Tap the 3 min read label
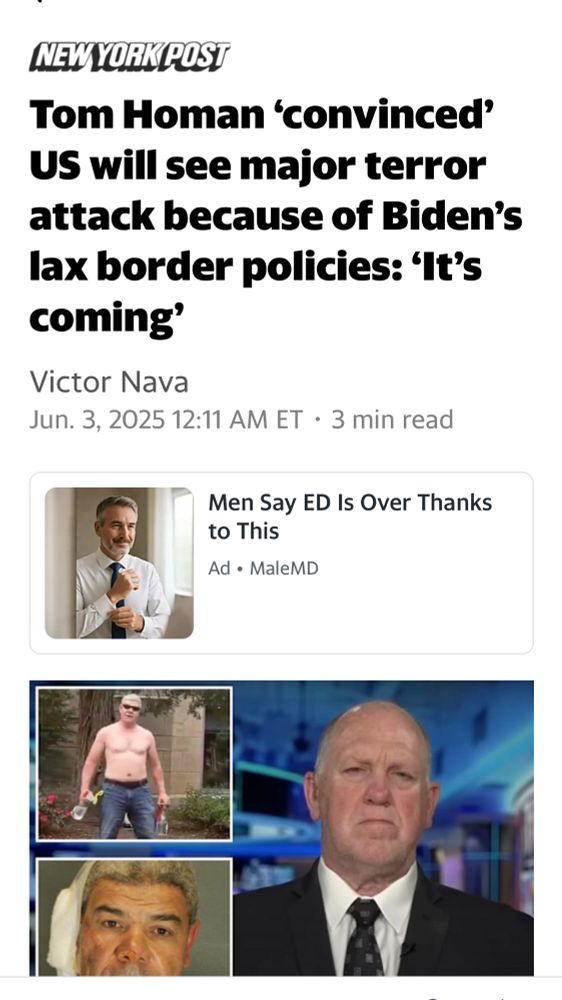The width and height of the screenshot is (562, 1000). click(392, 420)
